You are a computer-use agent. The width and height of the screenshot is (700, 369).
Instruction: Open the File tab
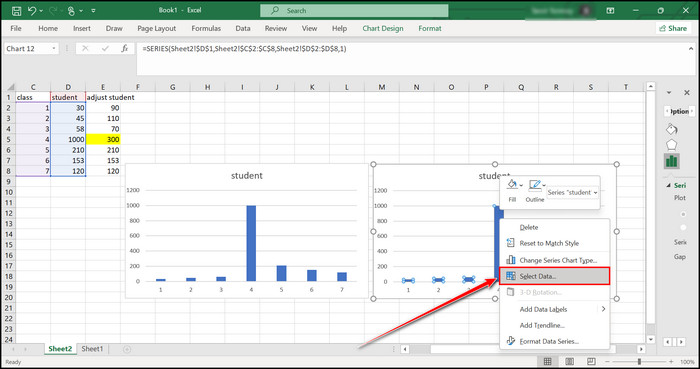click(16, 28)
